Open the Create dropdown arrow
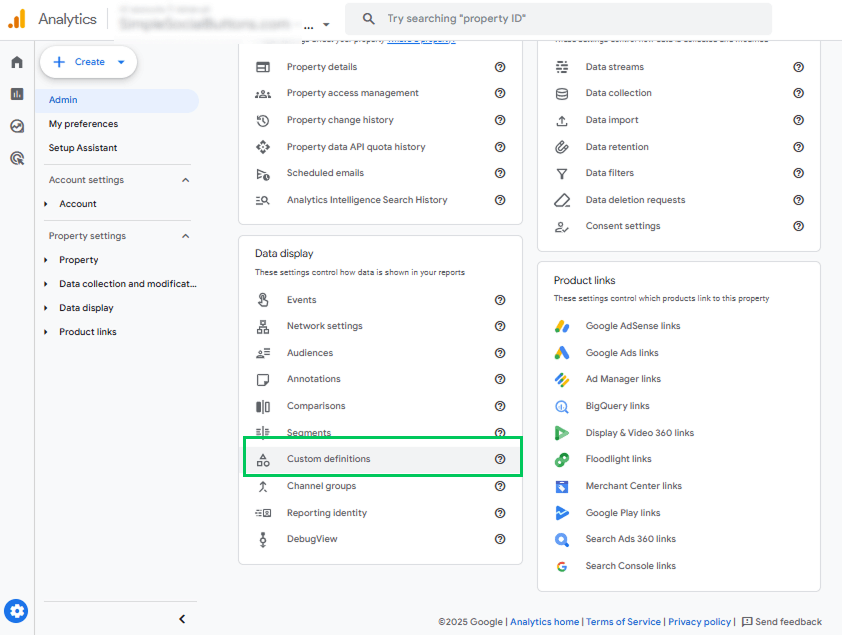Viewport: 842px width, 635px height. [121, 62]
